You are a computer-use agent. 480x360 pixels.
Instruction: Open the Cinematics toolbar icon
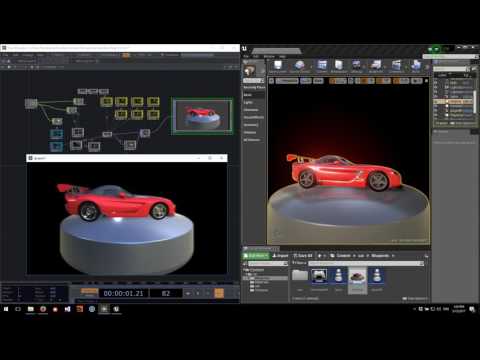tap(396, 66)
